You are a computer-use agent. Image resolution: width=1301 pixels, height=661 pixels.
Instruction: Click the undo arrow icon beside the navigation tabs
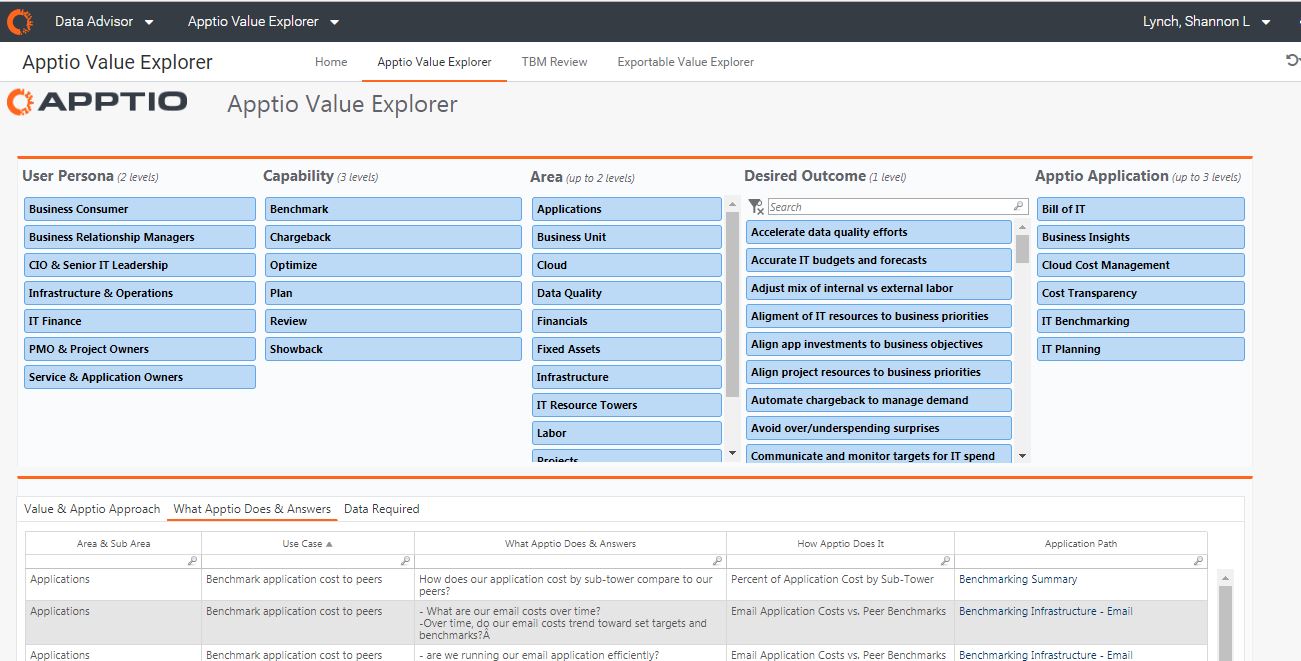pos(1292,61)
